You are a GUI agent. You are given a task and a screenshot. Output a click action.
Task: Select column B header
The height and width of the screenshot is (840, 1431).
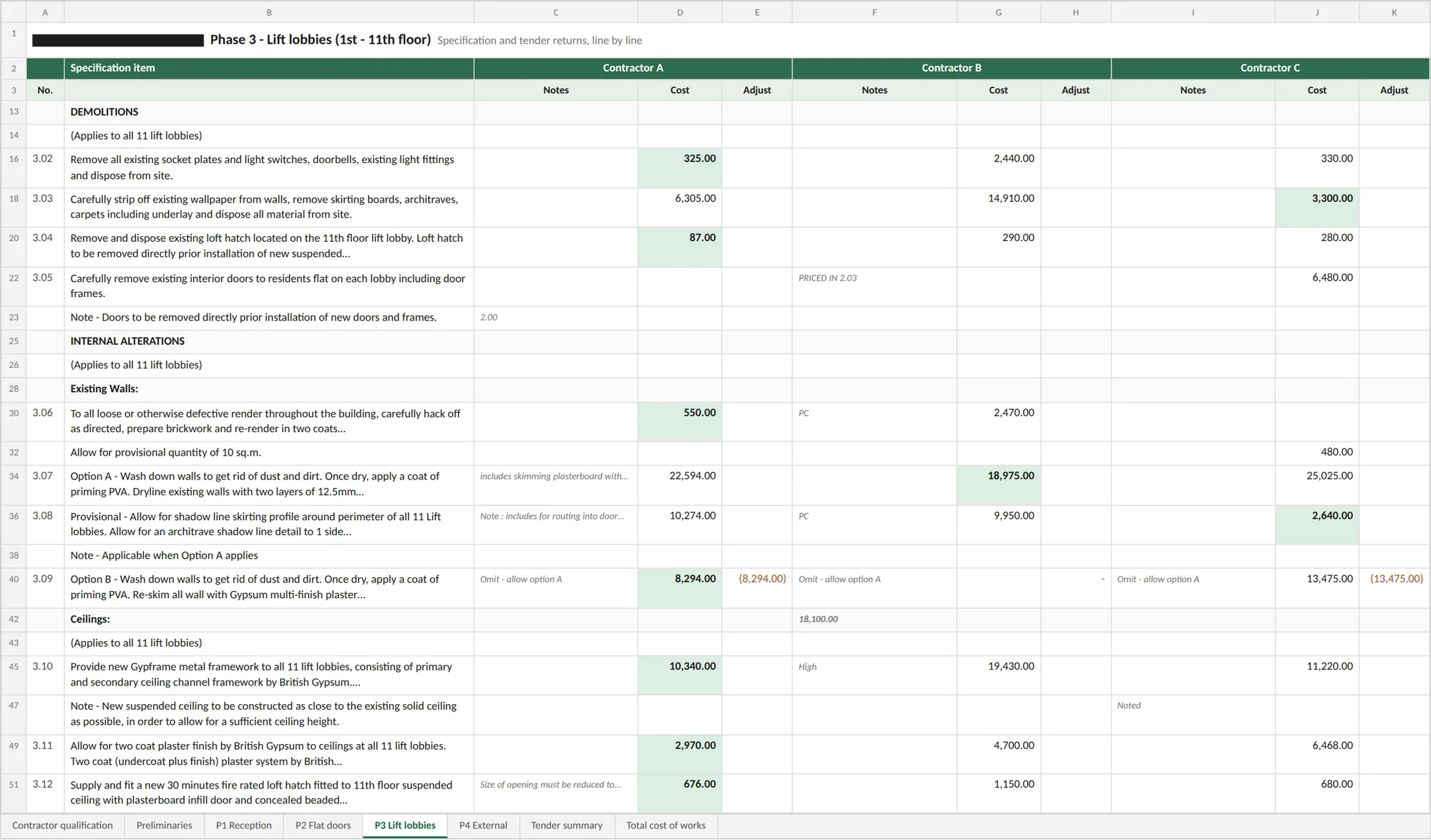[269, 12]
